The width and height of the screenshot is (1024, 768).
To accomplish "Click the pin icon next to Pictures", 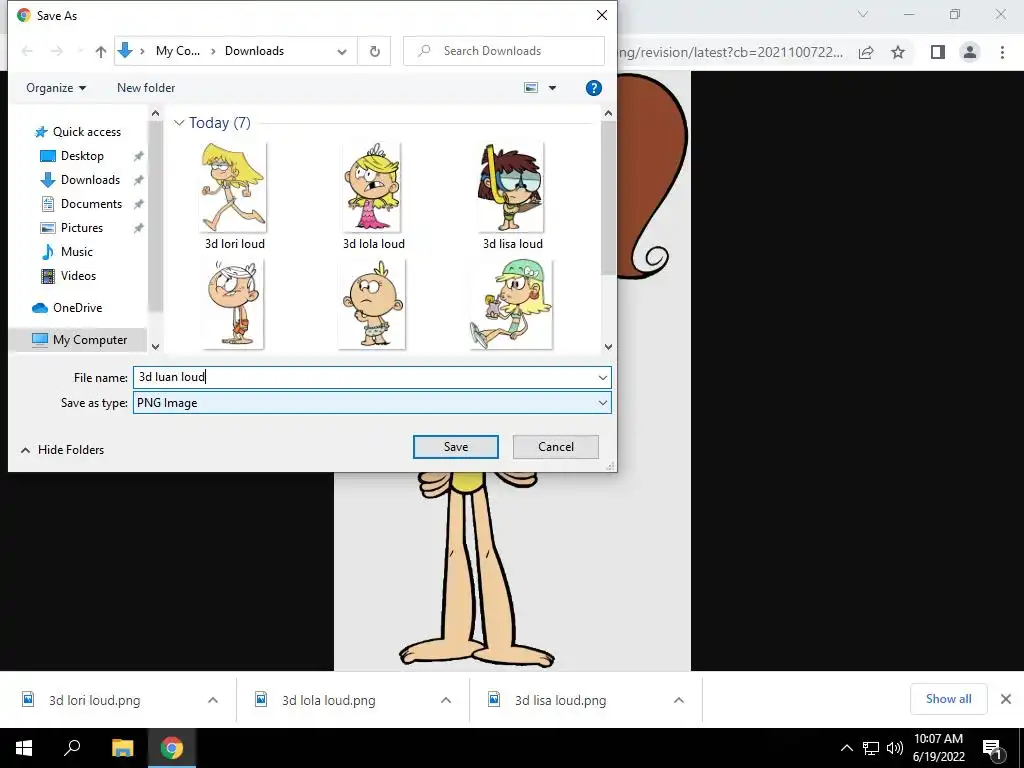I will pos(138,228).
